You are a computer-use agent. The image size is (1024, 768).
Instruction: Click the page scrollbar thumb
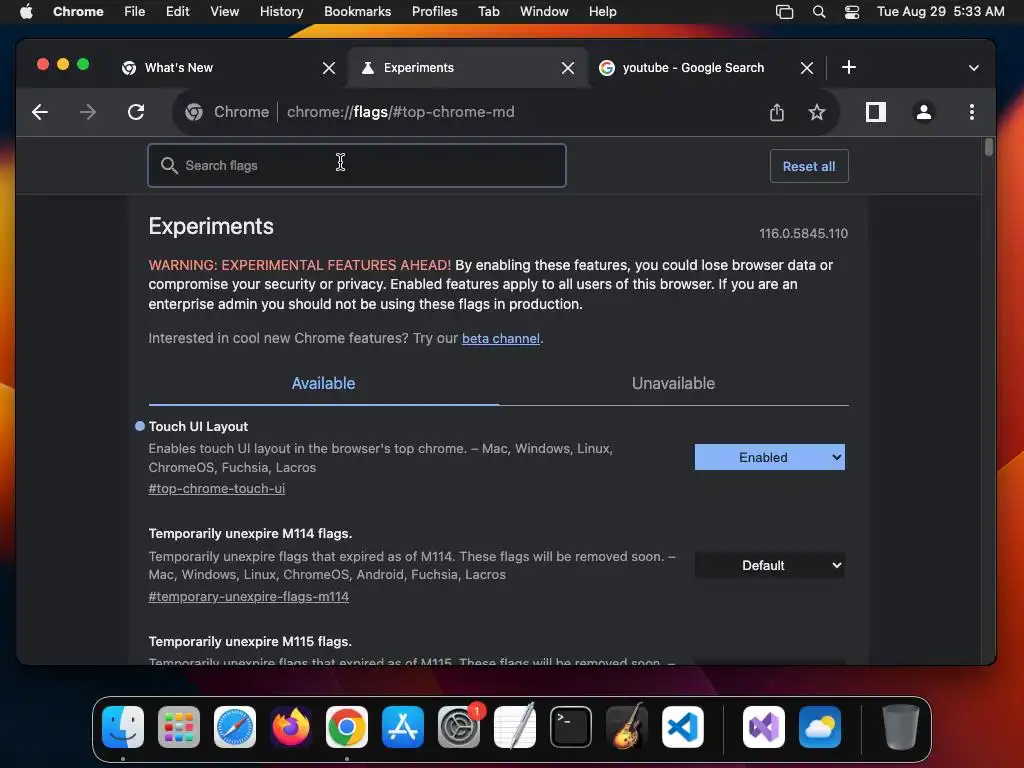989,147
